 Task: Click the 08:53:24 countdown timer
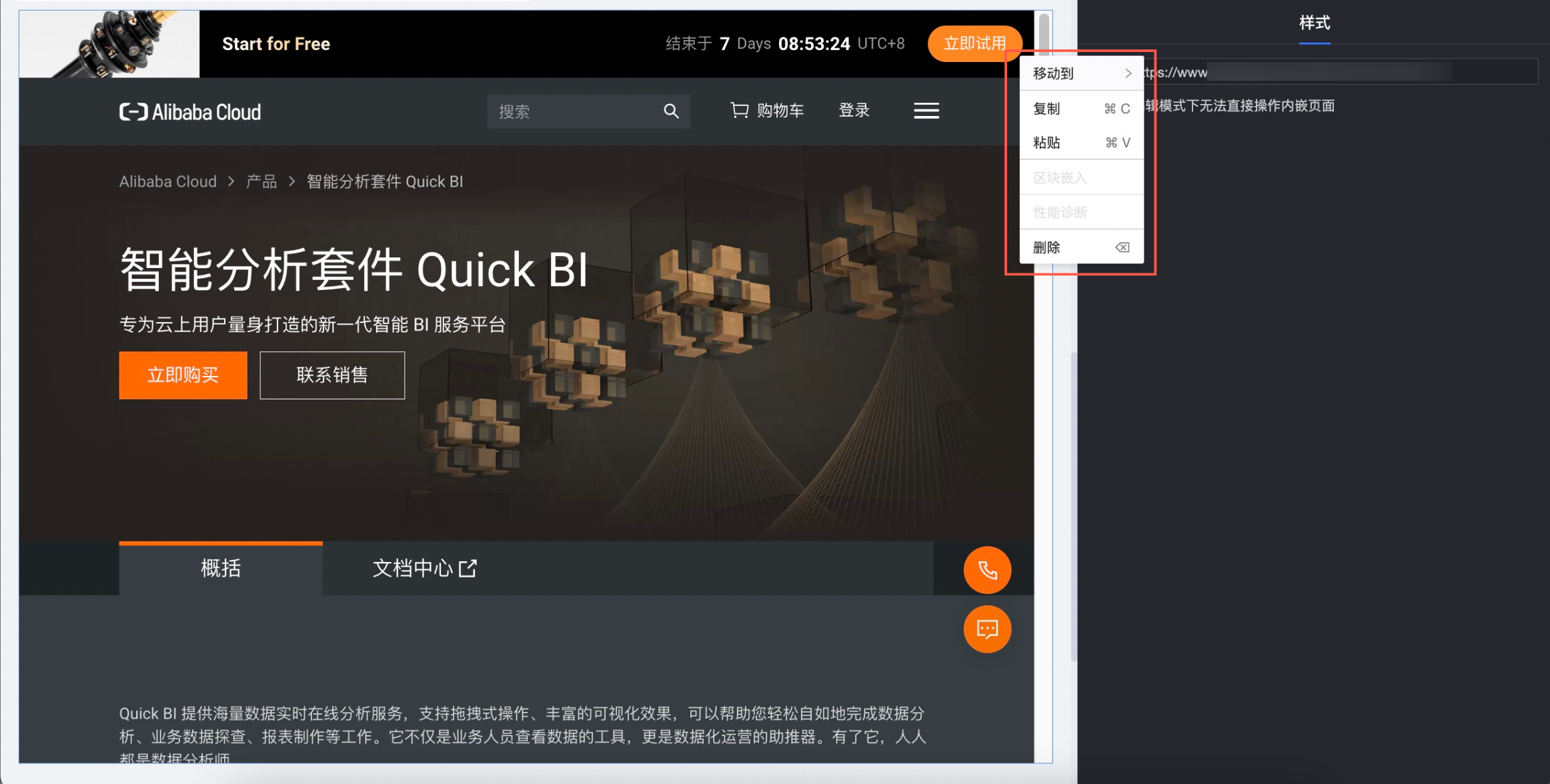pos(814,44)
